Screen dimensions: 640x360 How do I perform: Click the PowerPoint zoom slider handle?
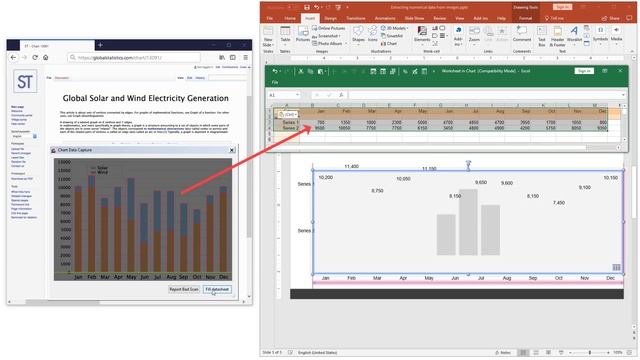[x=589, y=352]
